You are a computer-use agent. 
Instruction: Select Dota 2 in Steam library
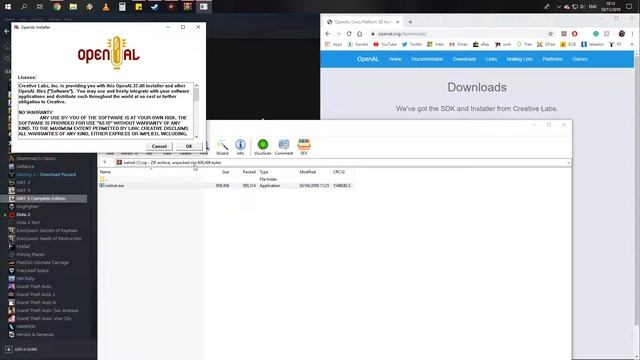click(23, 214)
